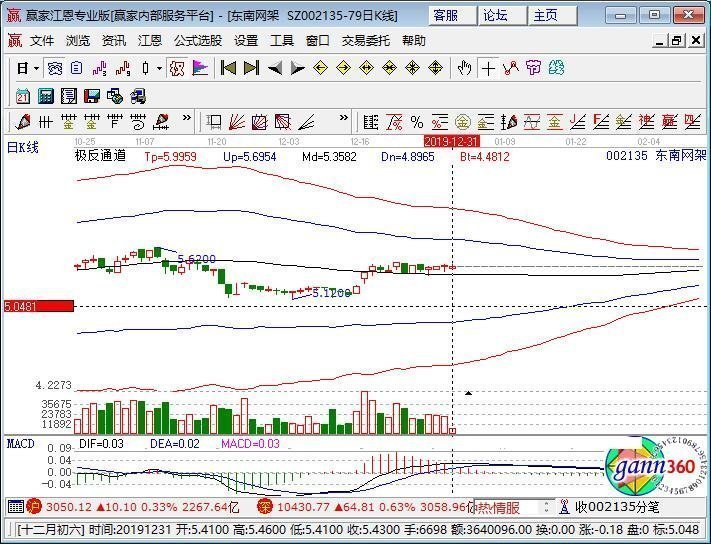
Task: Open the 帮助 menu
Action: (x=414, y=41)
